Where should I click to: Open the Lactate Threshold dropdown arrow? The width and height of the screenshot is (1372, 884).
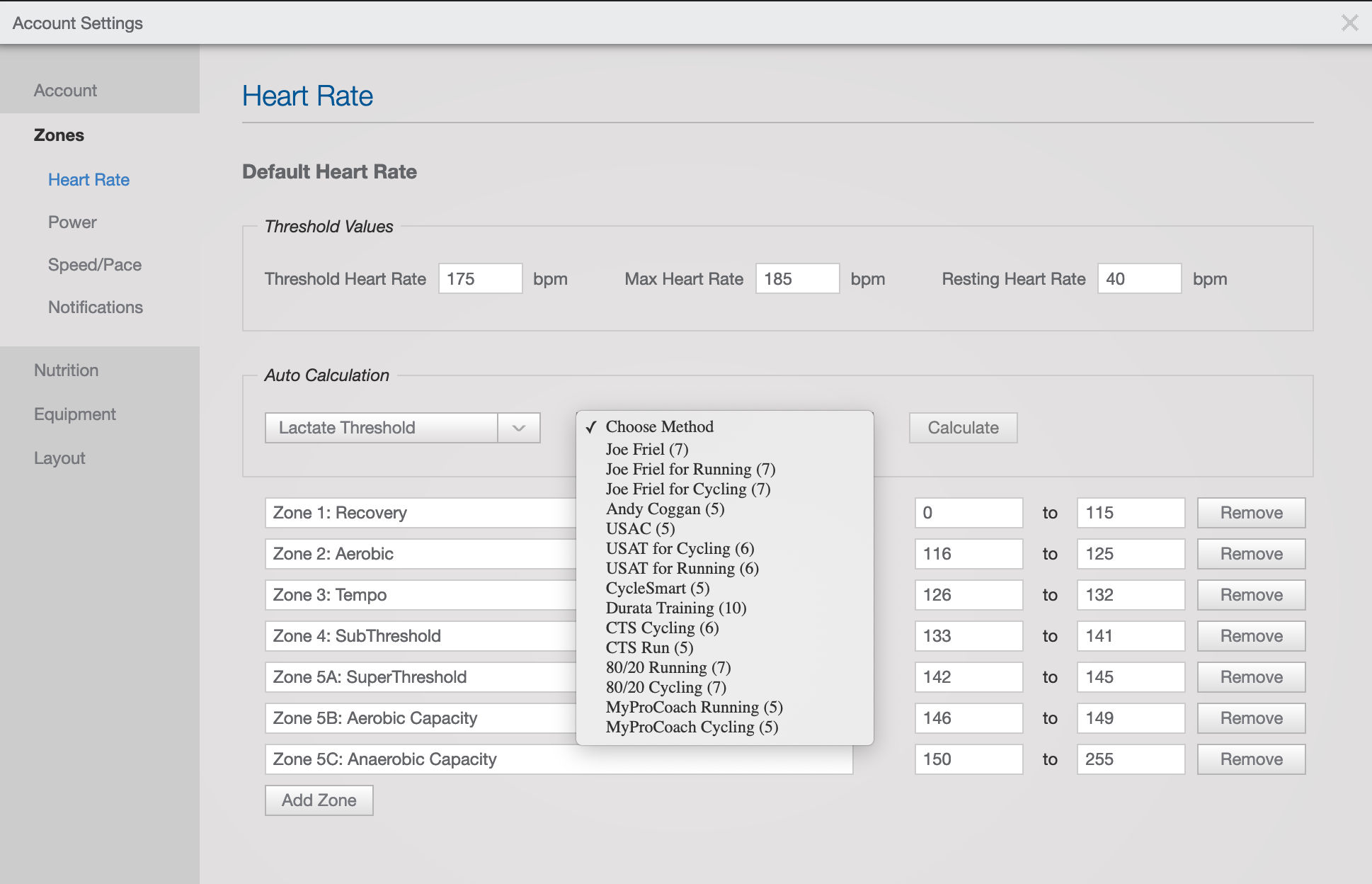click(519, 427)
